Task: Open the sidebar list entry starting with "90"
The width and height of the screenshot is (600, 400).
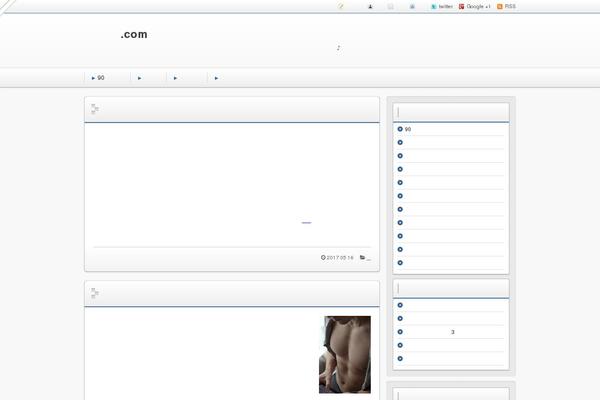Action: [451, 129]
